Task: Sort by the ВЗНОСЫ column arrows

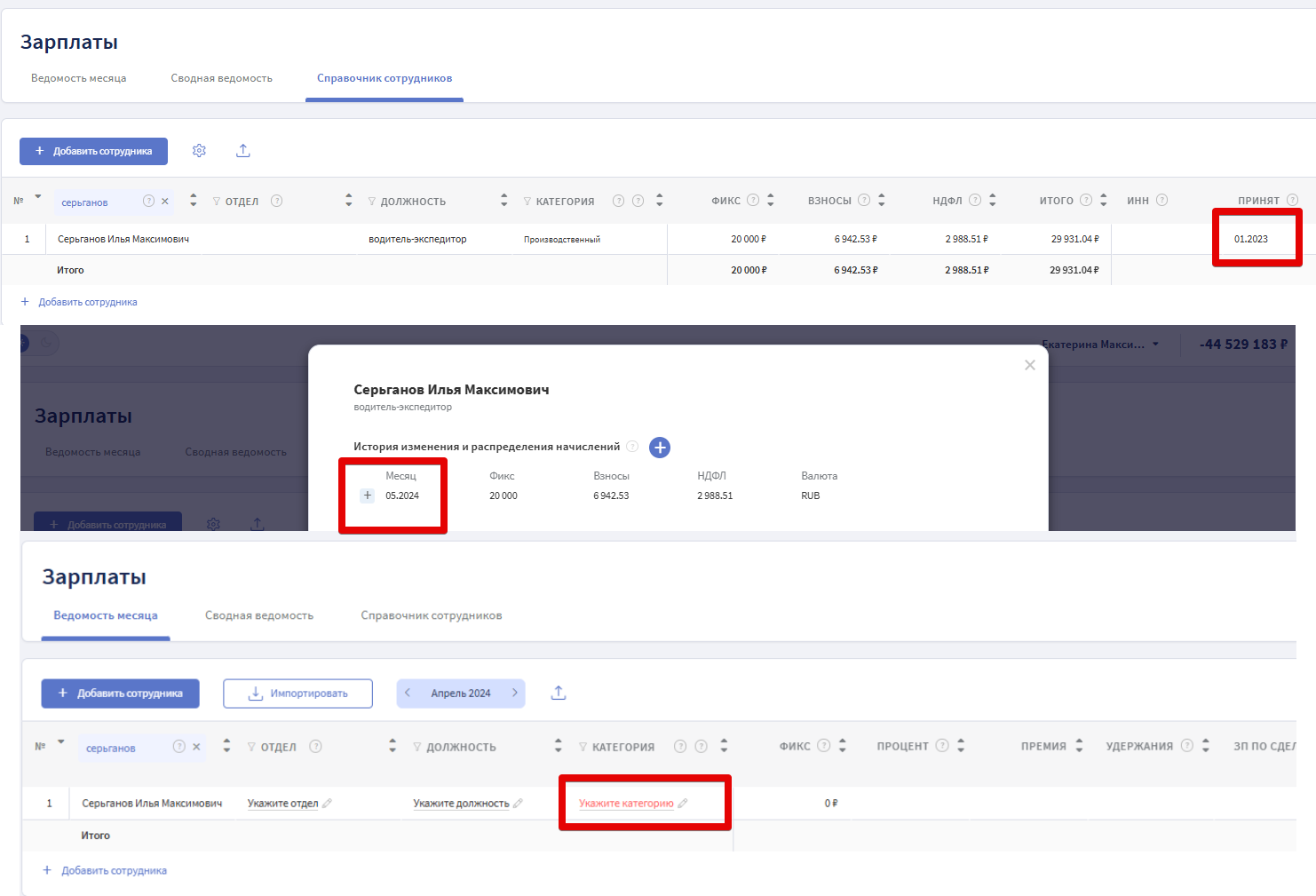Action: coord(882,200)
